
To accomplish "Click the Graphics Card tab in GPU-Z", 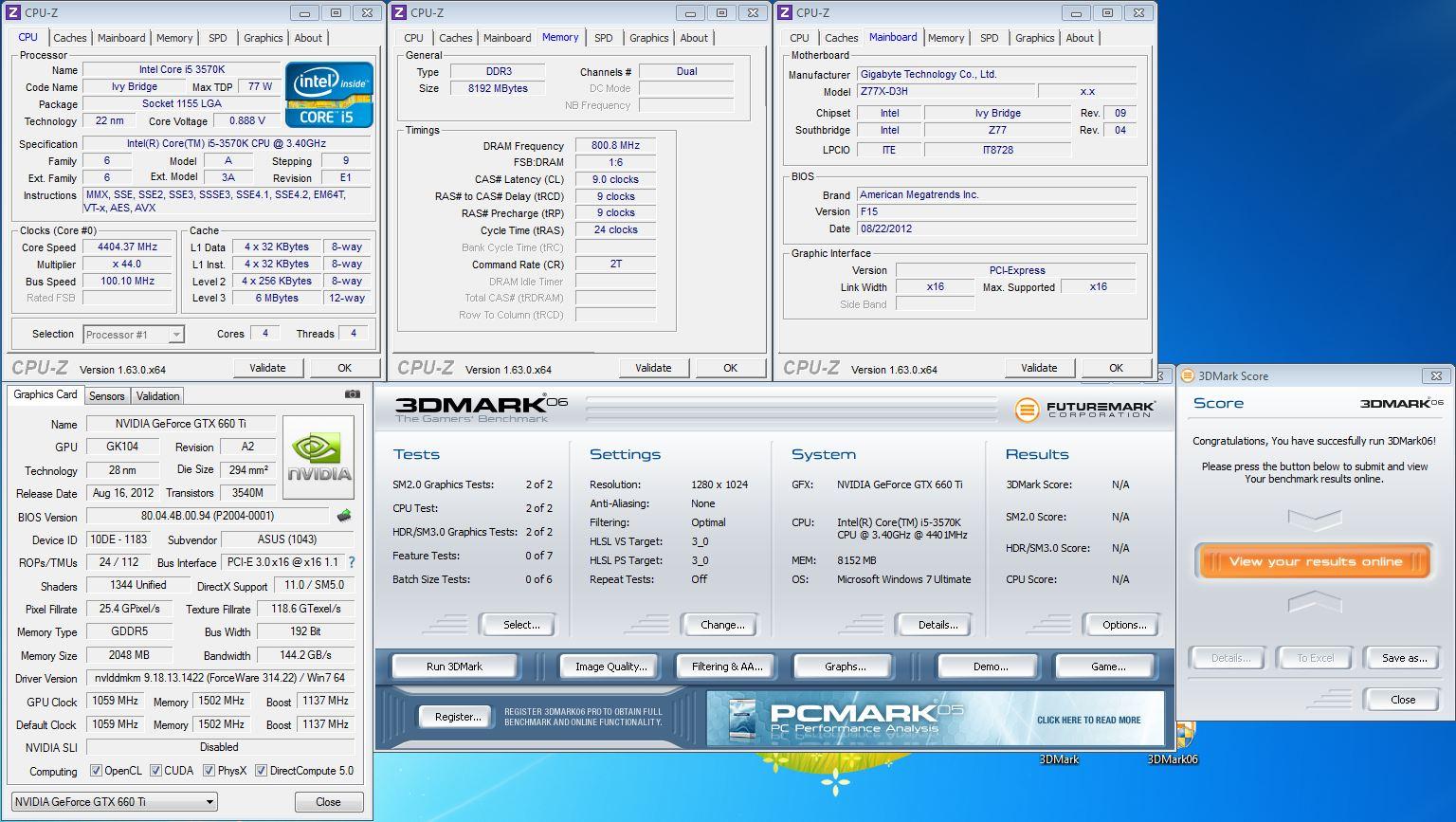I will coord(45,394).
